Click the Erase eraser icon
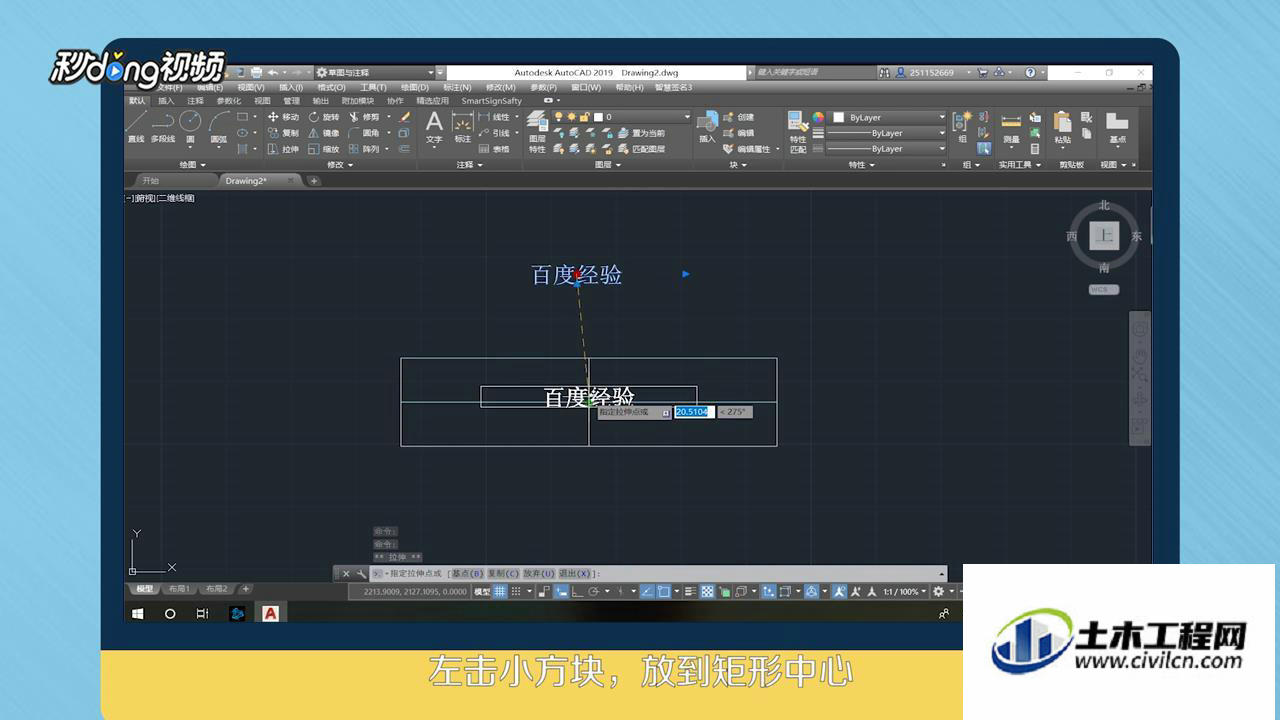 click(405, 117)
